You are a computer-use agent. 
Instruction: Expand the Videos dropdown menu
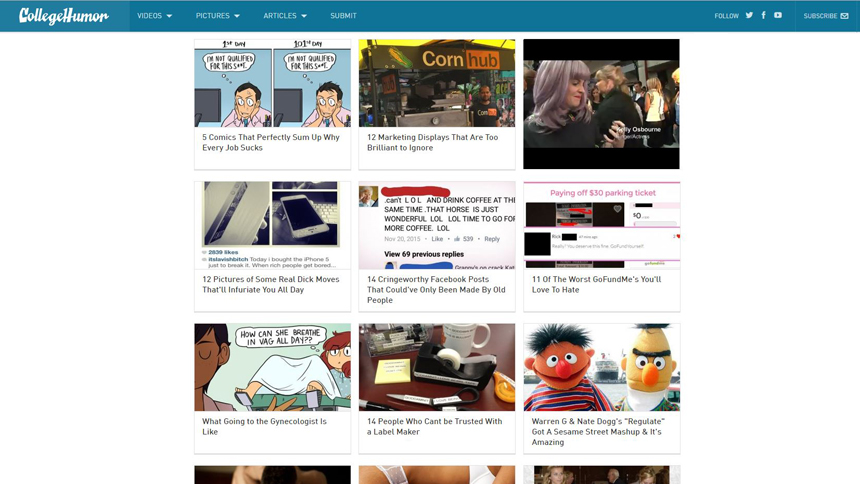coord(155,16)
